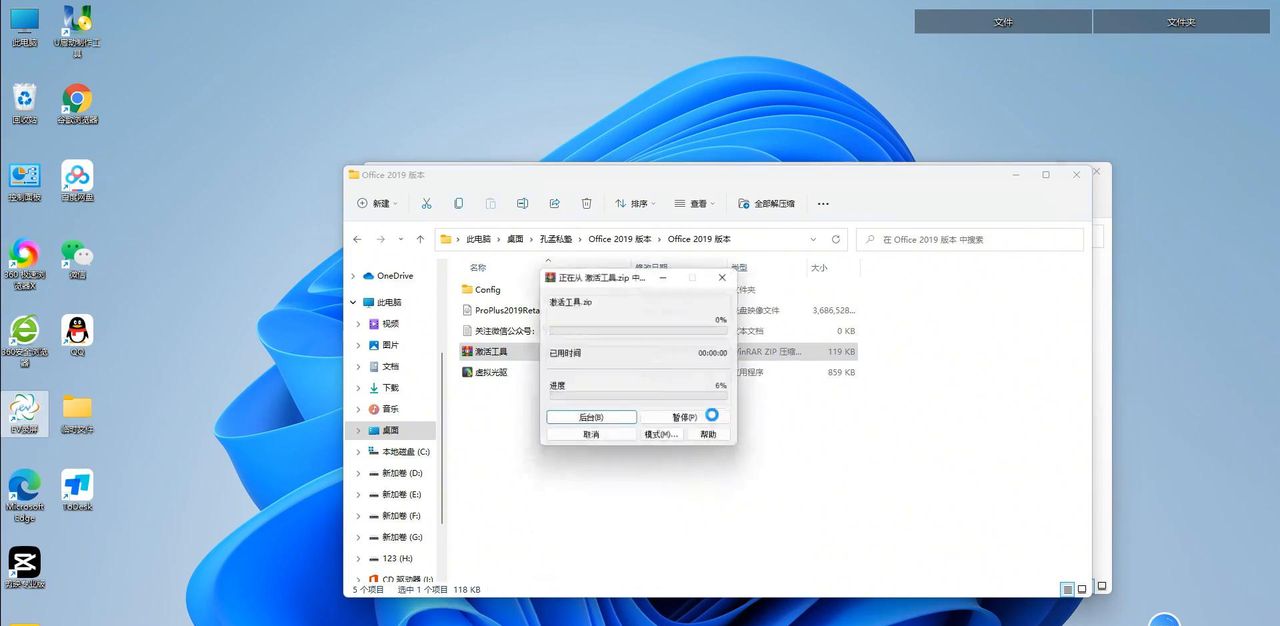
Task: Click the 后台(B) button in the extraction dialog
Action: pyautogui.click(x=592, y=417)
